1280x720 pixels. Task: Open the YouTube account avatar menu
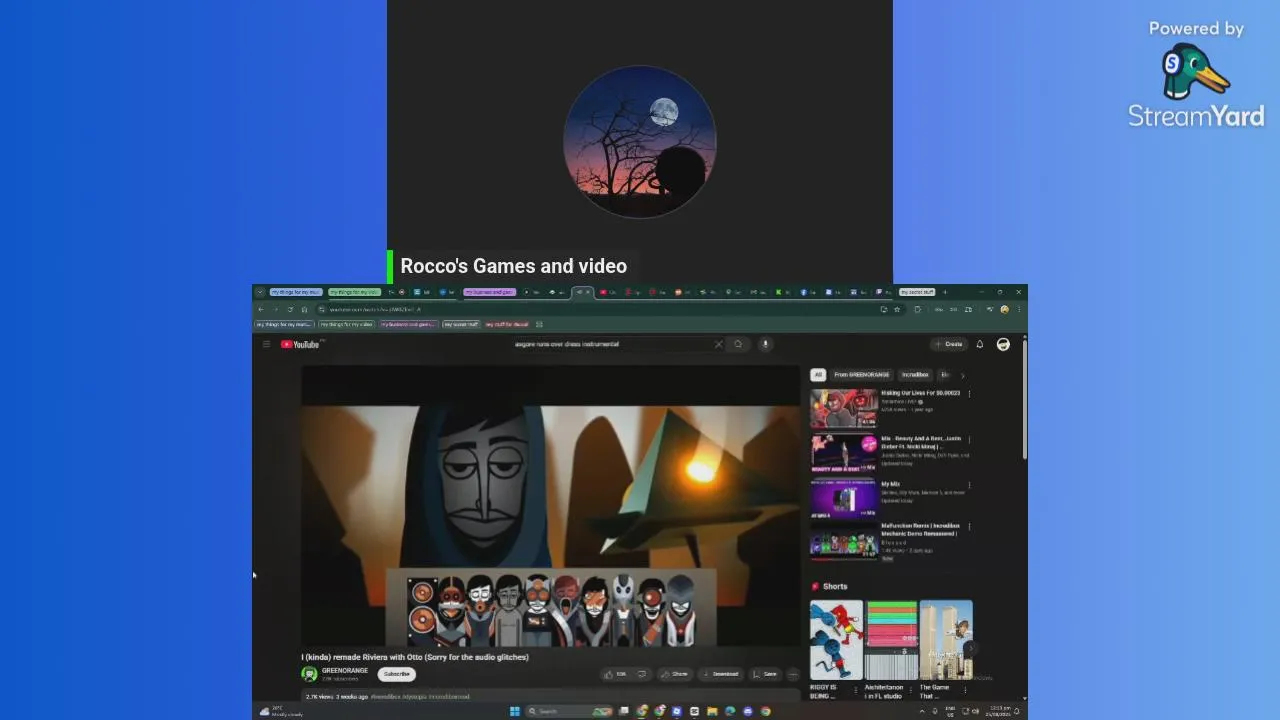[1003, 344]
